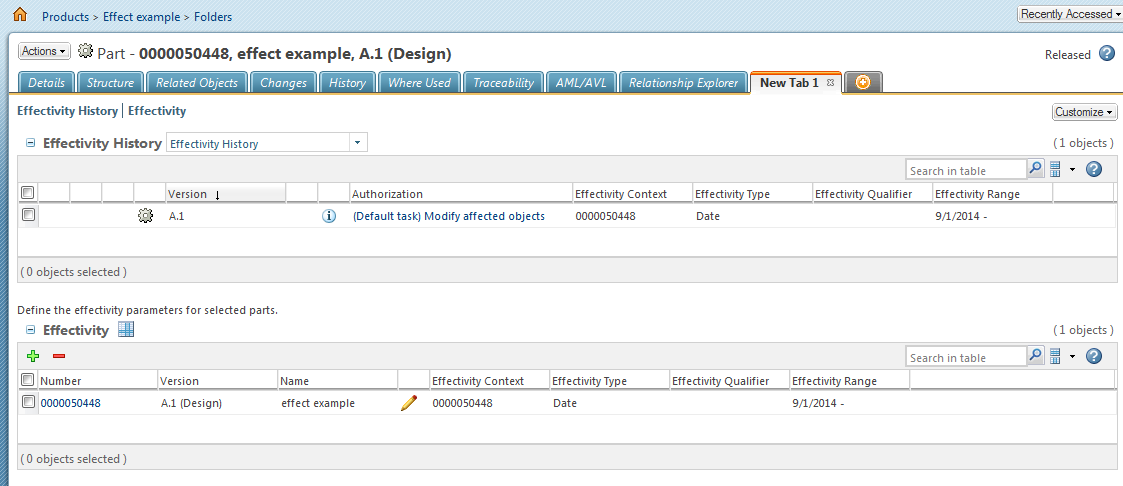The height and width of the screenshot is (486, 1123).
Task: Check the 0000050448 part row checkbox
Action: click(28, 402)
